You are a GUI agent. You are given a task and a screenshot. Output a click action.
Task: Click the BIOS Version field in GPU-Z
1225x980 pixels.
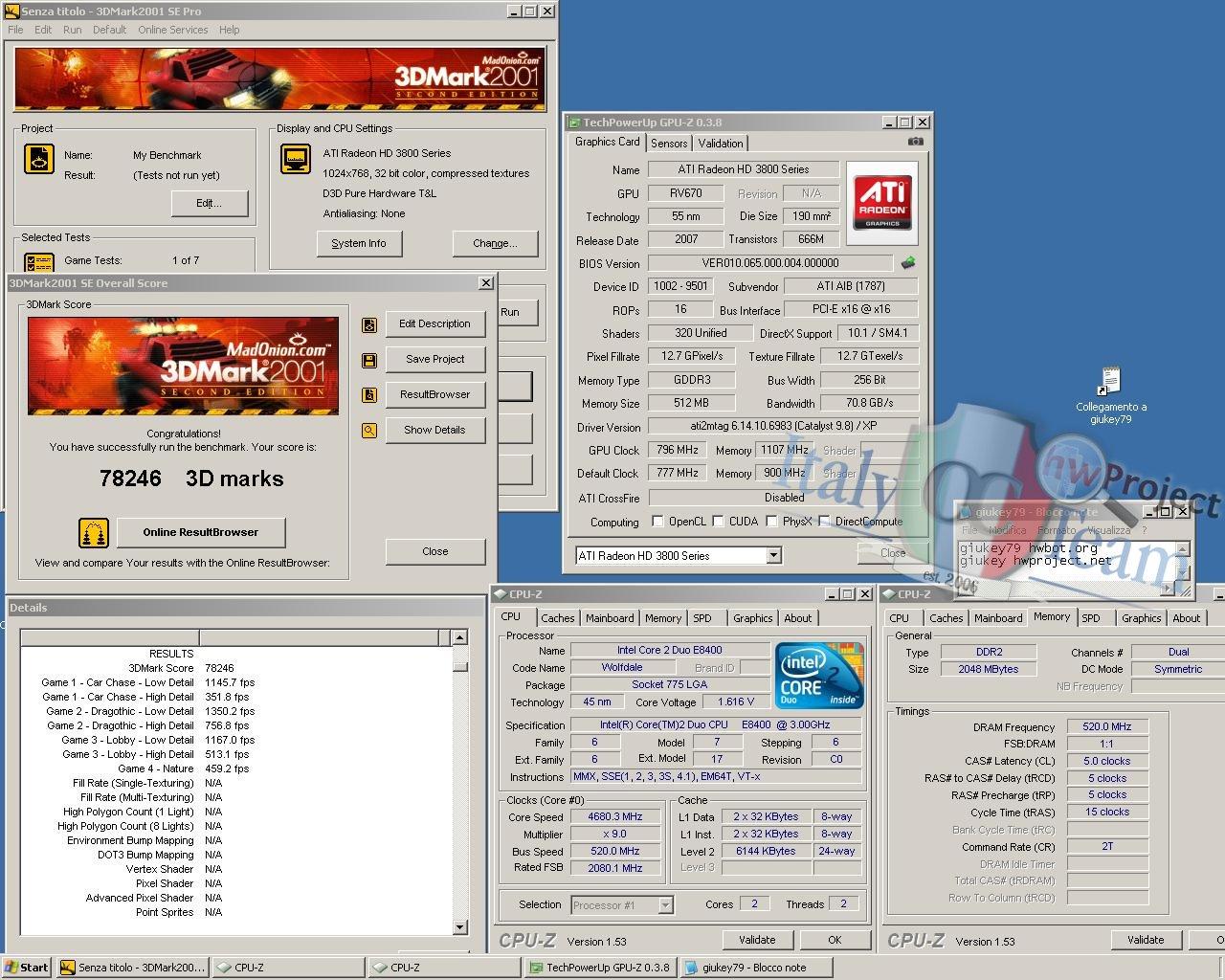click(x=770, y=263)
